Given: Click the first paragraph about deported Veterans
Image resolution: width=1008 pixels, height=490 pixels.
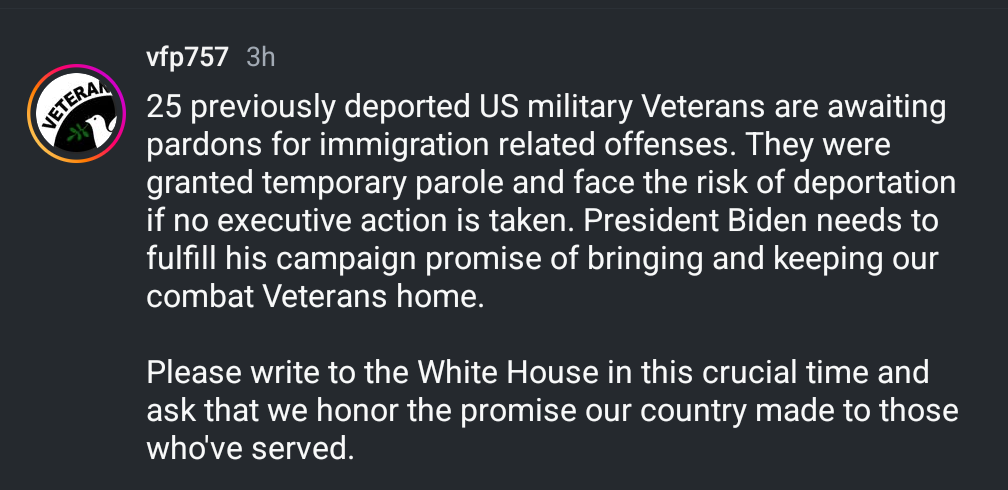Looking at the screenshot, I should pyautogui.click(x=551, y=202).
